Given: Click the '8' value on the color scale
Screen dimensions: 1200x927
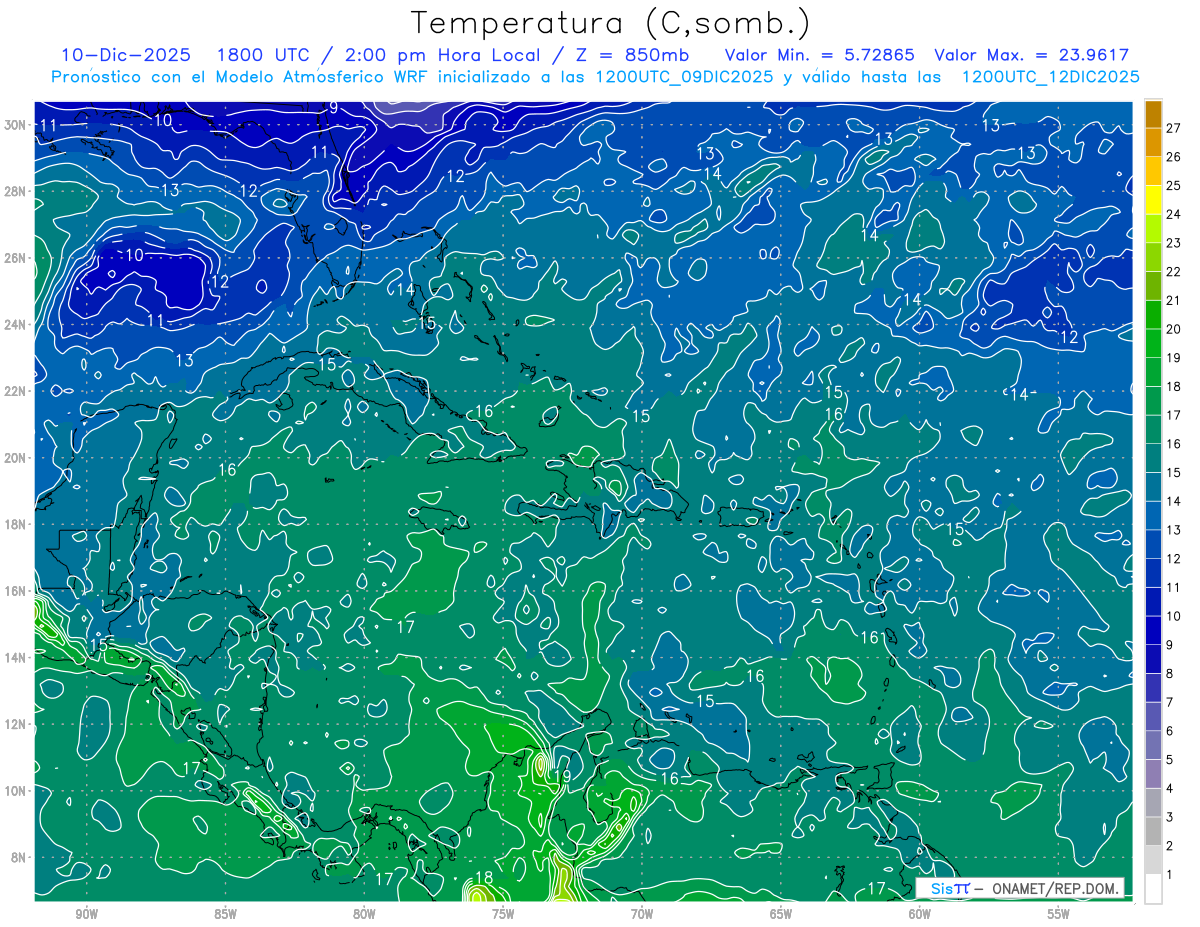Looking at the screenshot, I should coord(1171,674).
